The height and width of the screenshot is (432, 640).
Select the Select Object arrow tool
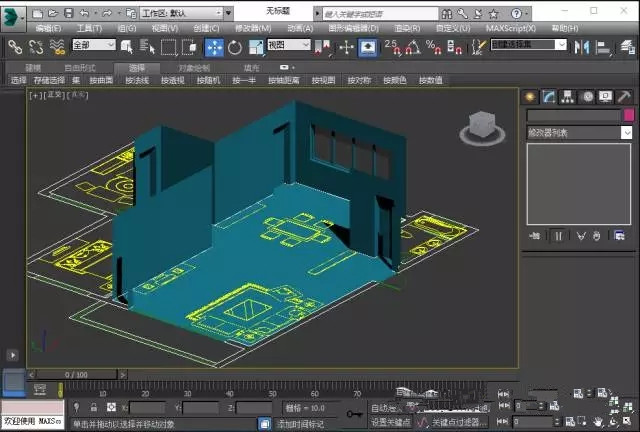(x=127, y=47)
